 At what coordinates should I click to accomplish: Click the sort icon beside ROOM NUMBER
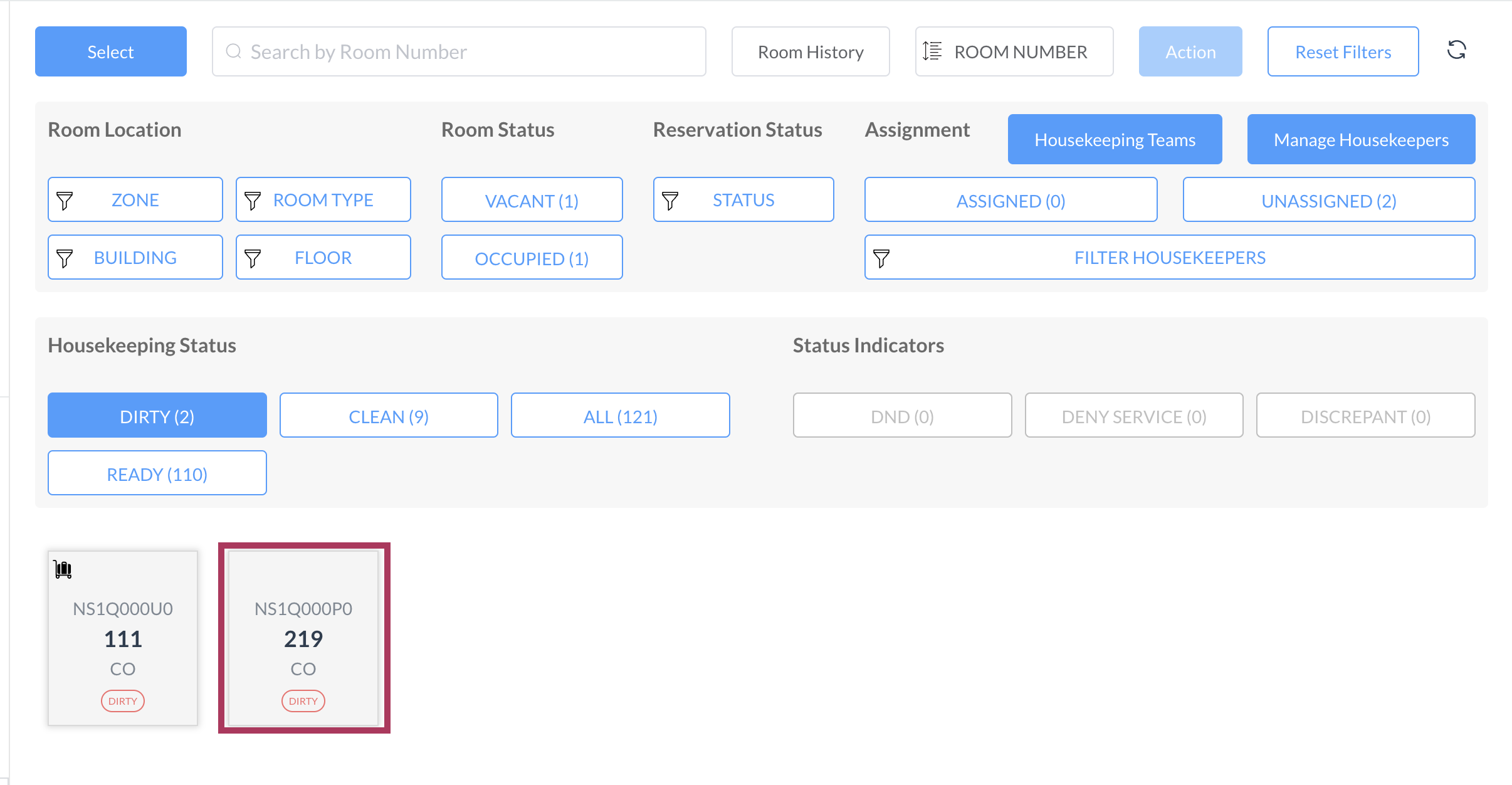coord(932,51)
